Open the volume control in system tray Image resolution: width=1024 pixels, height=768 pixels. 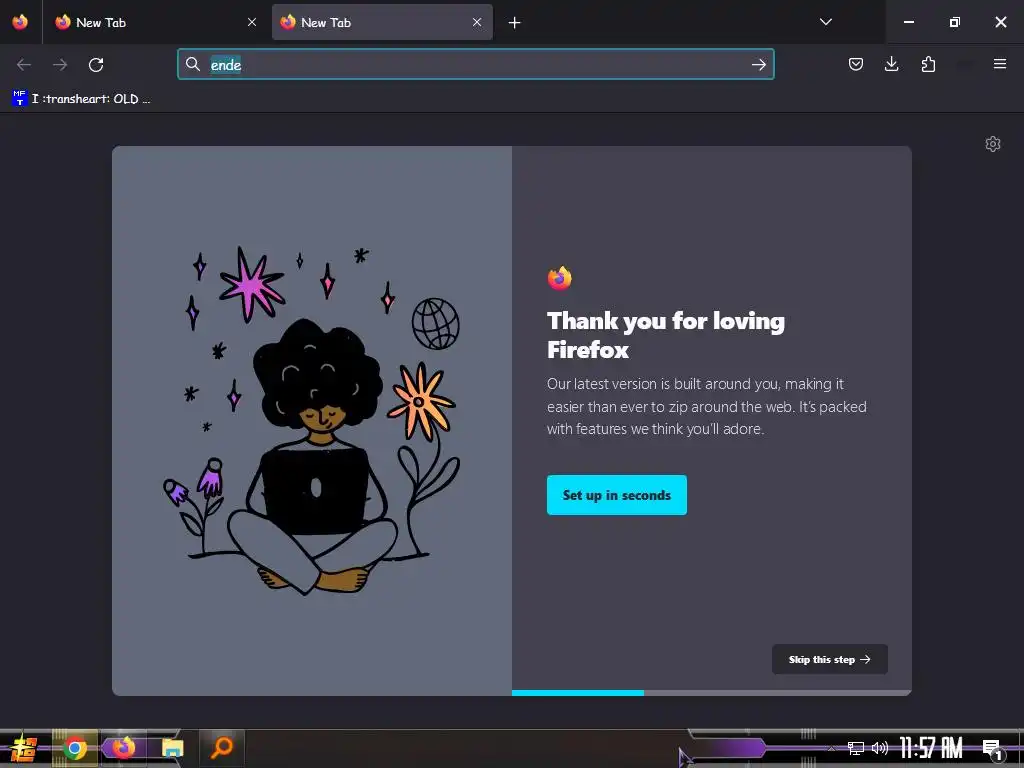(880, 748)
